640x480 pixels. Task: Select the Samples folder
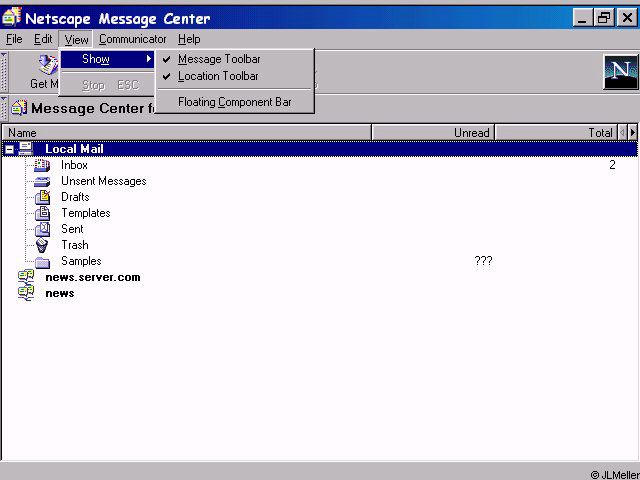click(81, 261)
